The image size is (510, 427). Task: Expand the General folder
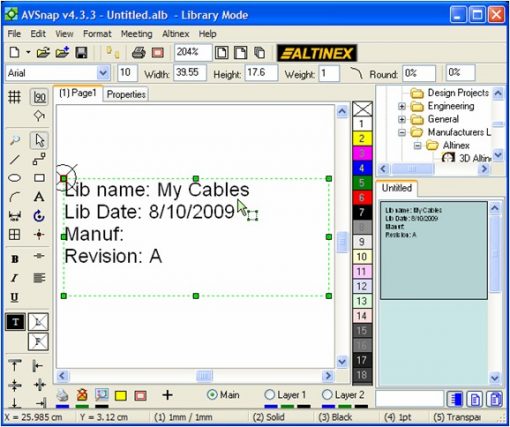coord(402,119)
